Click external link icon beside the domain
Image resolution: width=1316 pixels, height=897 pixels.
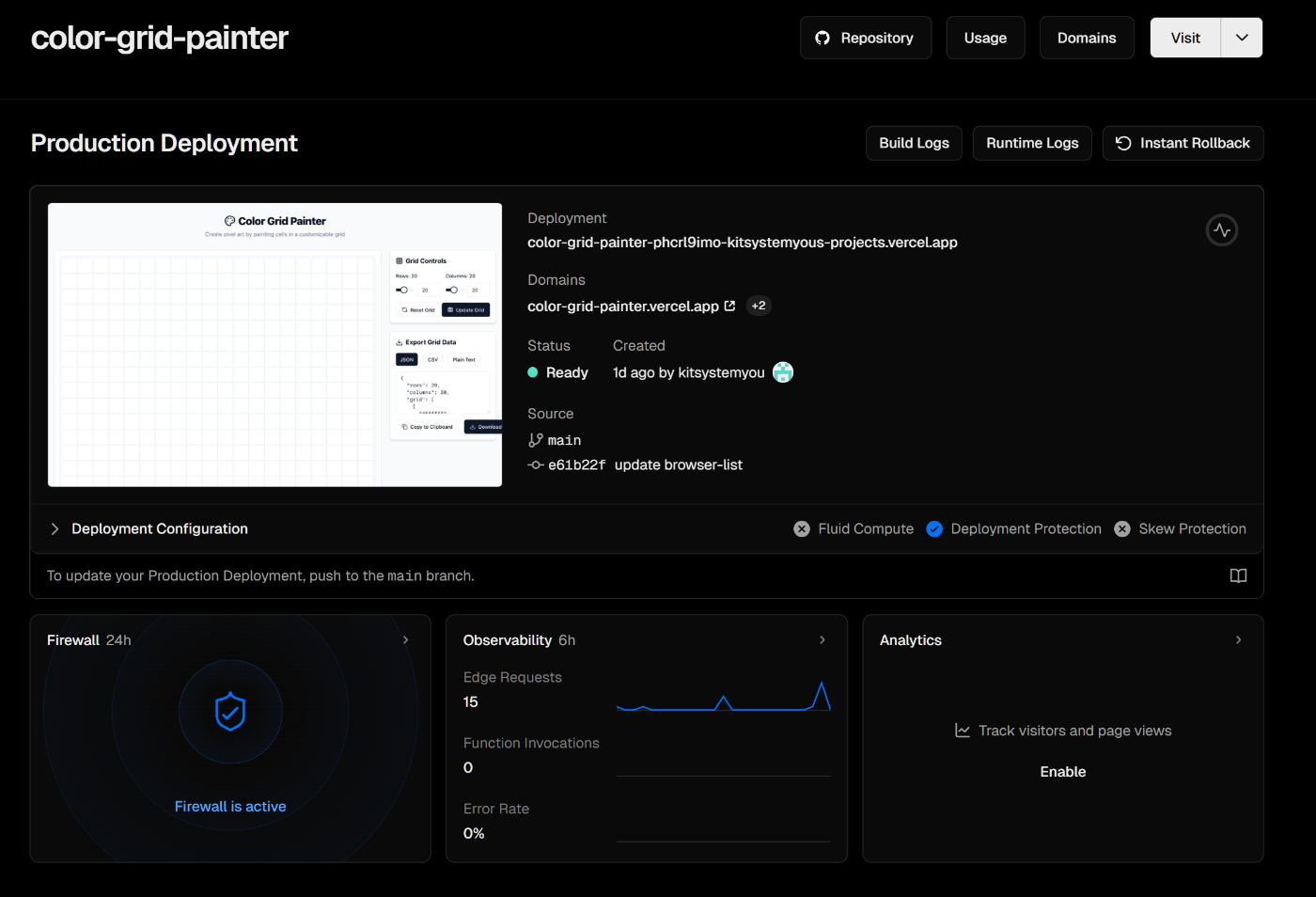729,306
